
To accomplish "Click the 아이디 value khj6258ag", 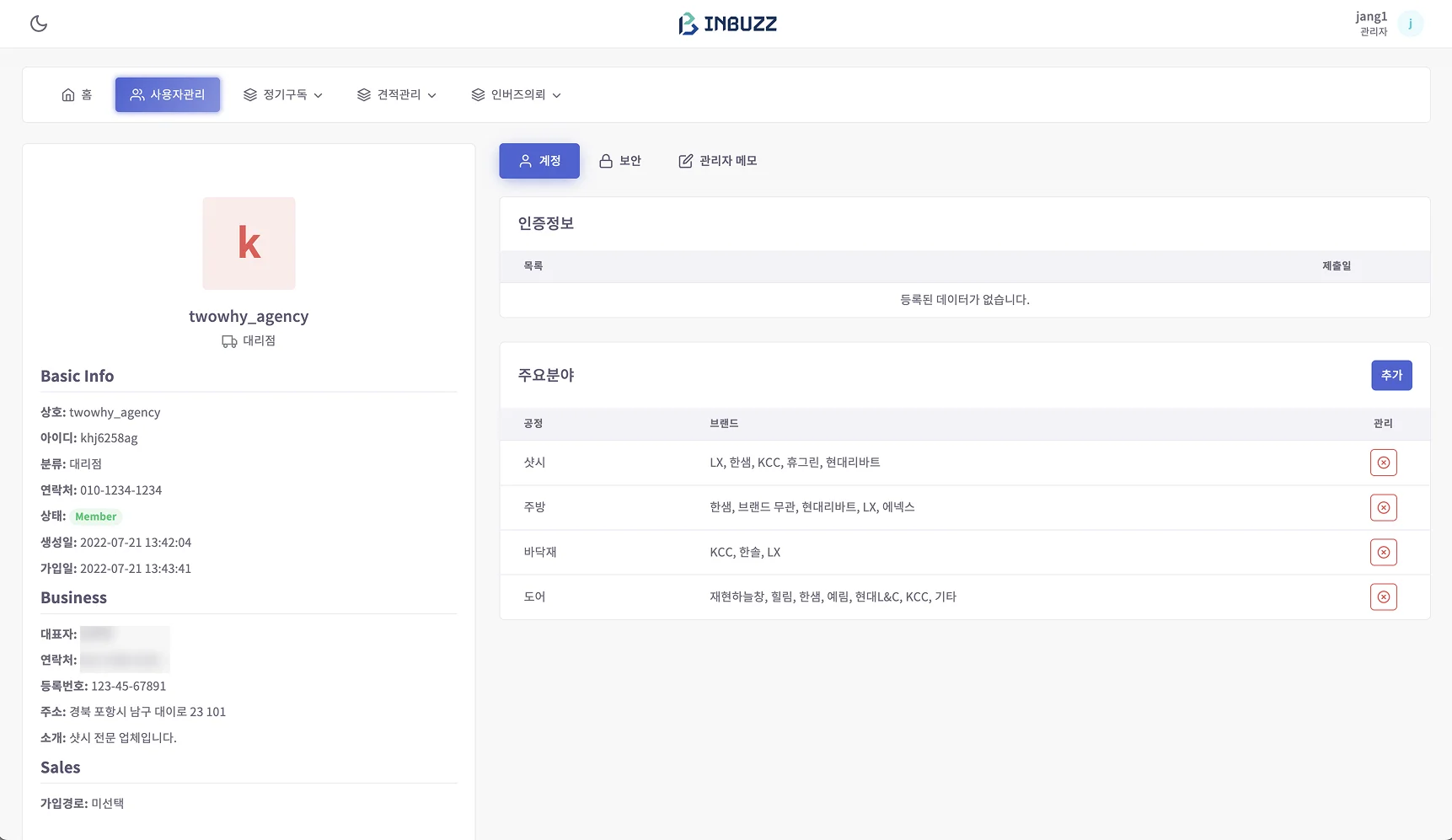I will (109, 438).
